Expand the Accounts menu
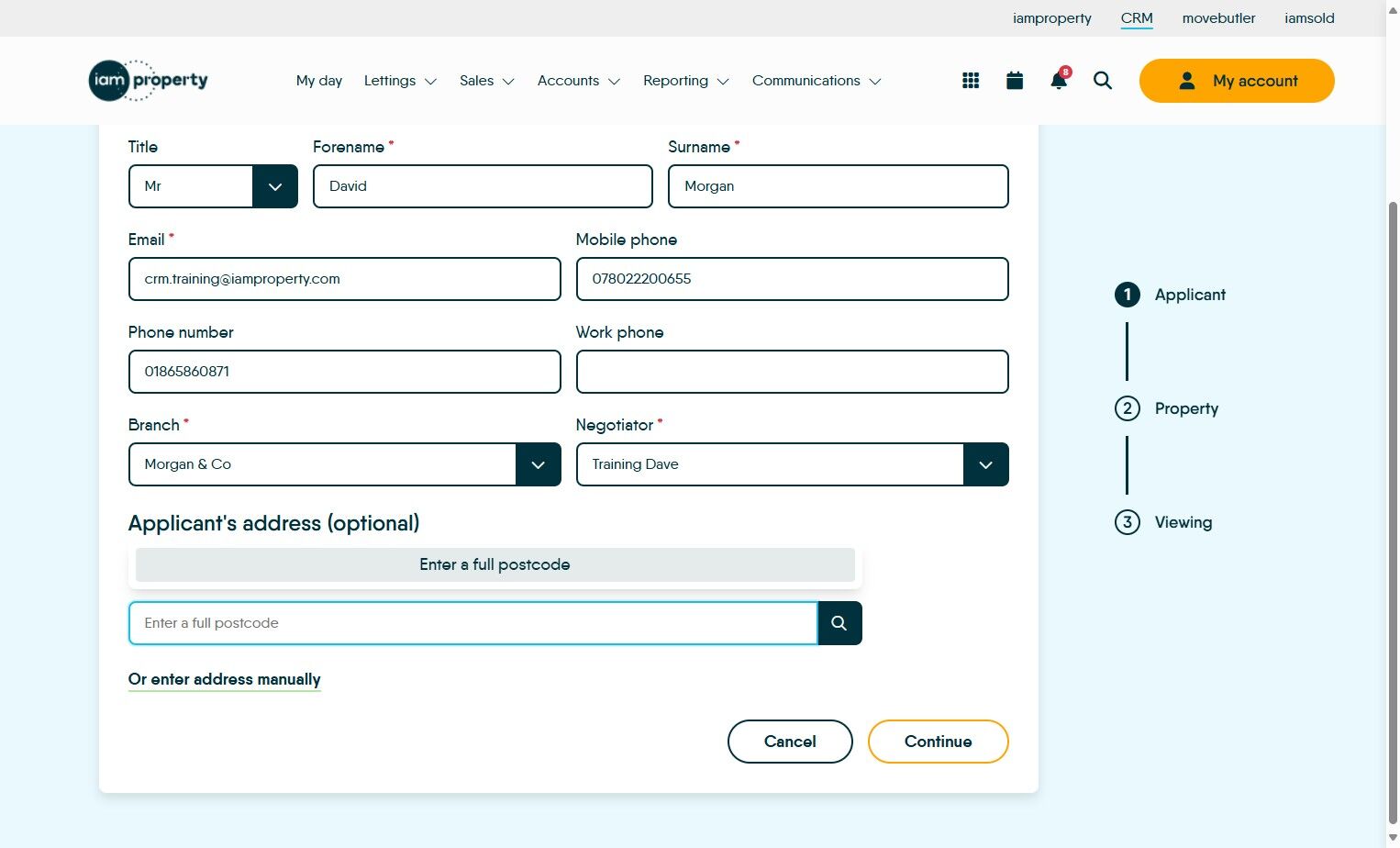The image size is (1400, 848). [x=579, y=81]
